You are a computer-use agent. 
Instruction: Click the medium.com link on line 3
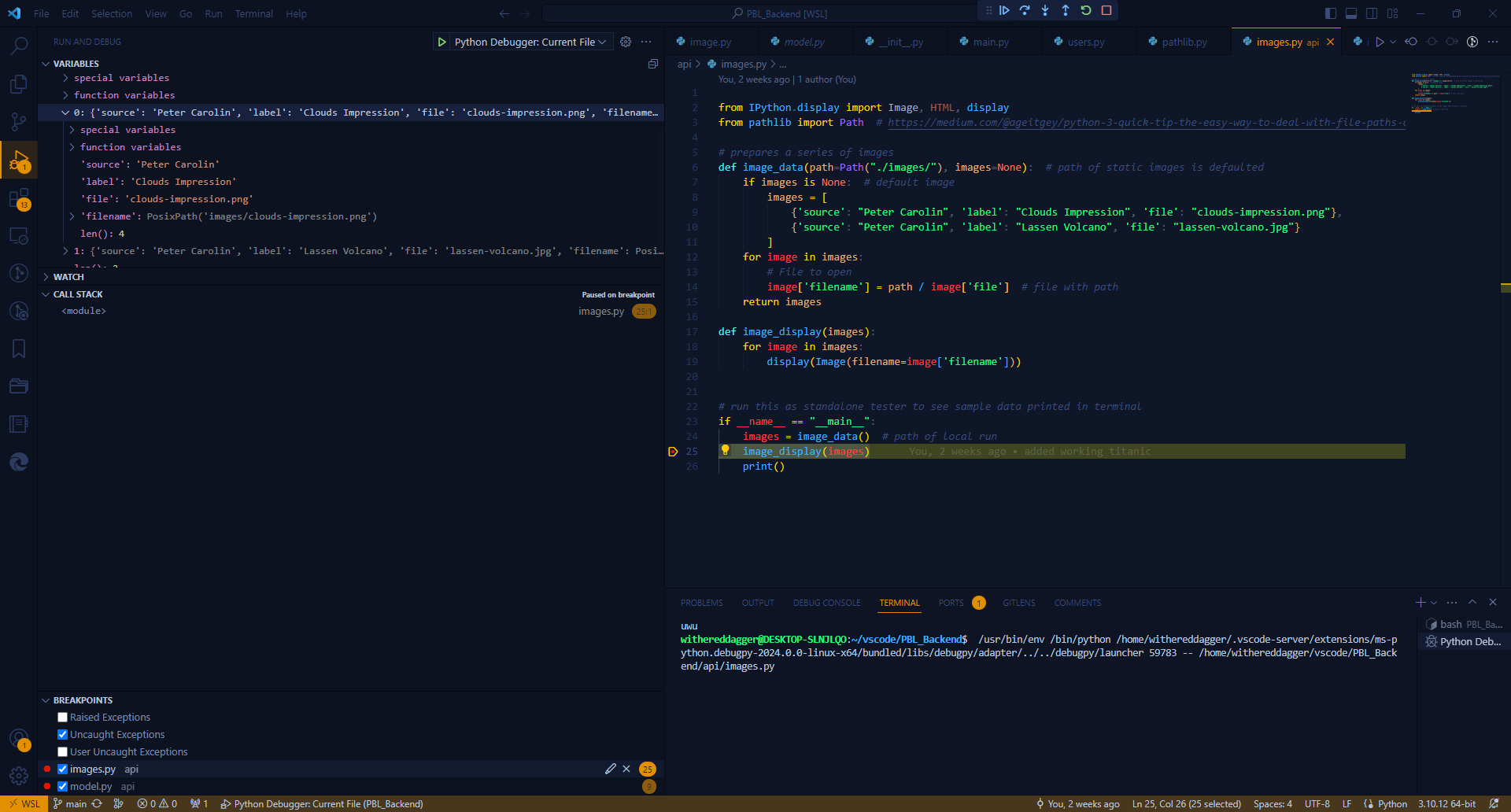pyautogui.click(x=1147, y=122)
